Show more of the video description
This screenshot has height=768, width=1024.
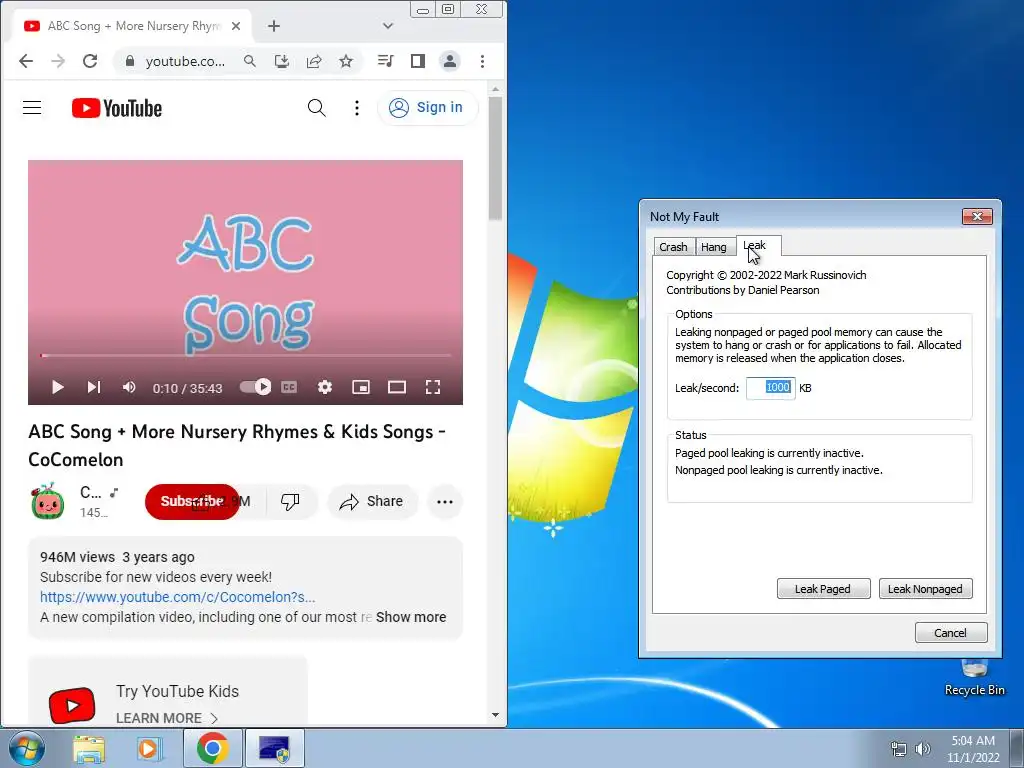point(411,617)
